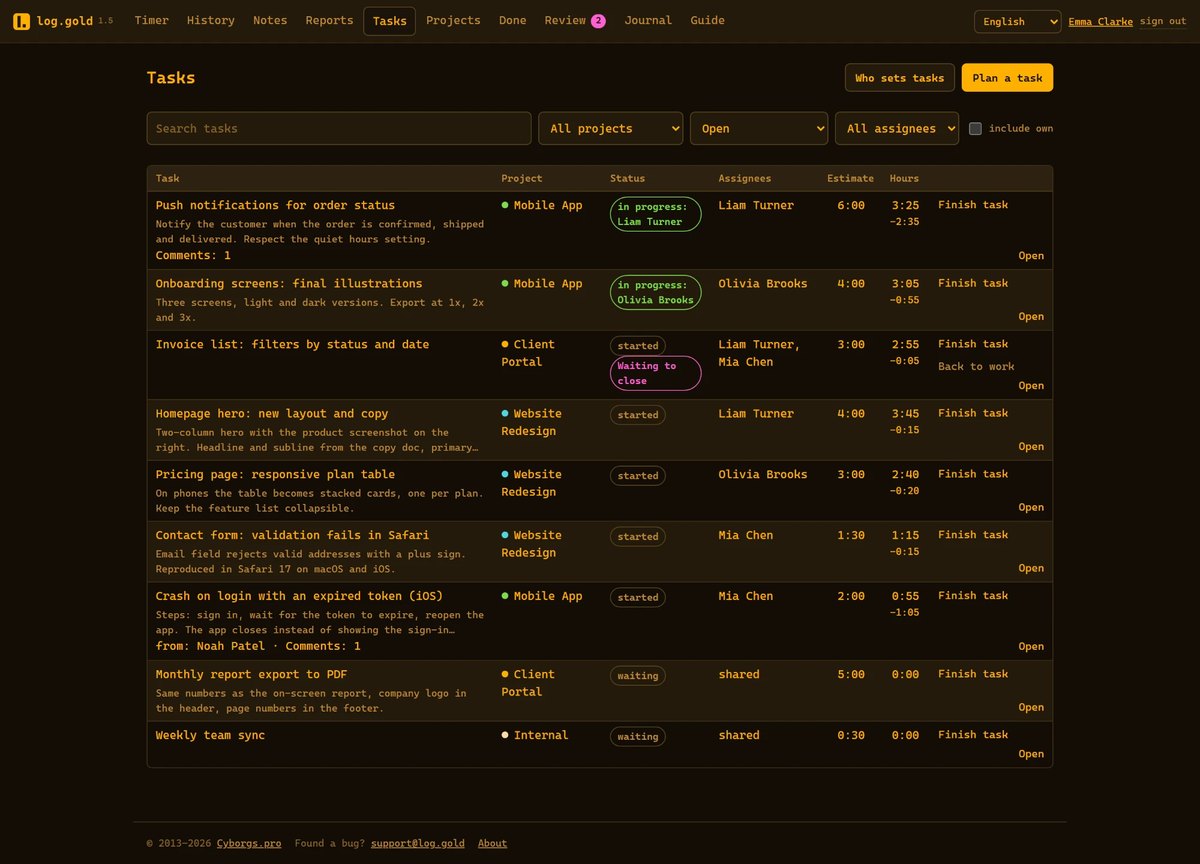Open the Onboarding screens task row

click(x=1031, y=316)
